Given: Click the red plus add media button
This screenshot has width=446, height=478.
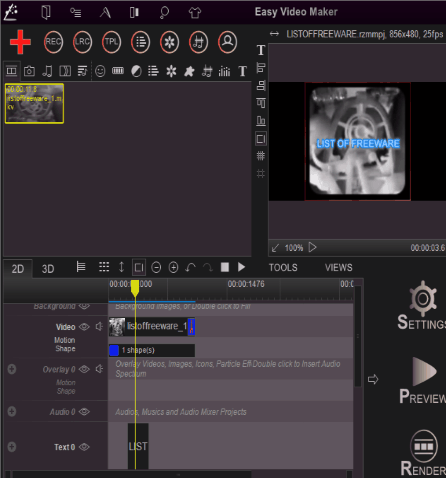Looking at the screenshot, I should click(x=20, y=42).
